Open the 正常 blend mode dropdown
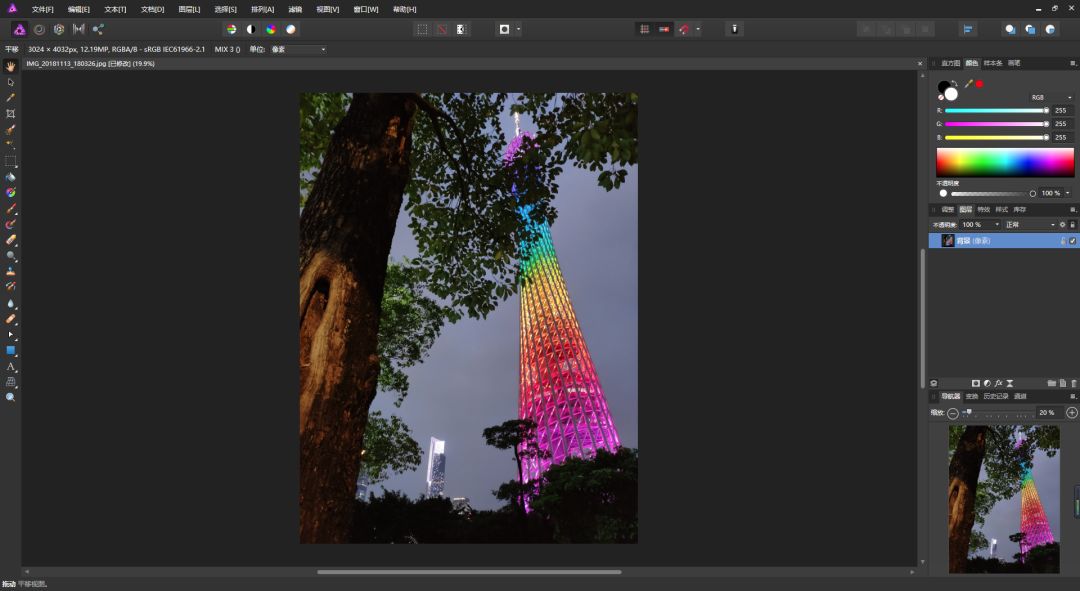 tap(1030, 224)
